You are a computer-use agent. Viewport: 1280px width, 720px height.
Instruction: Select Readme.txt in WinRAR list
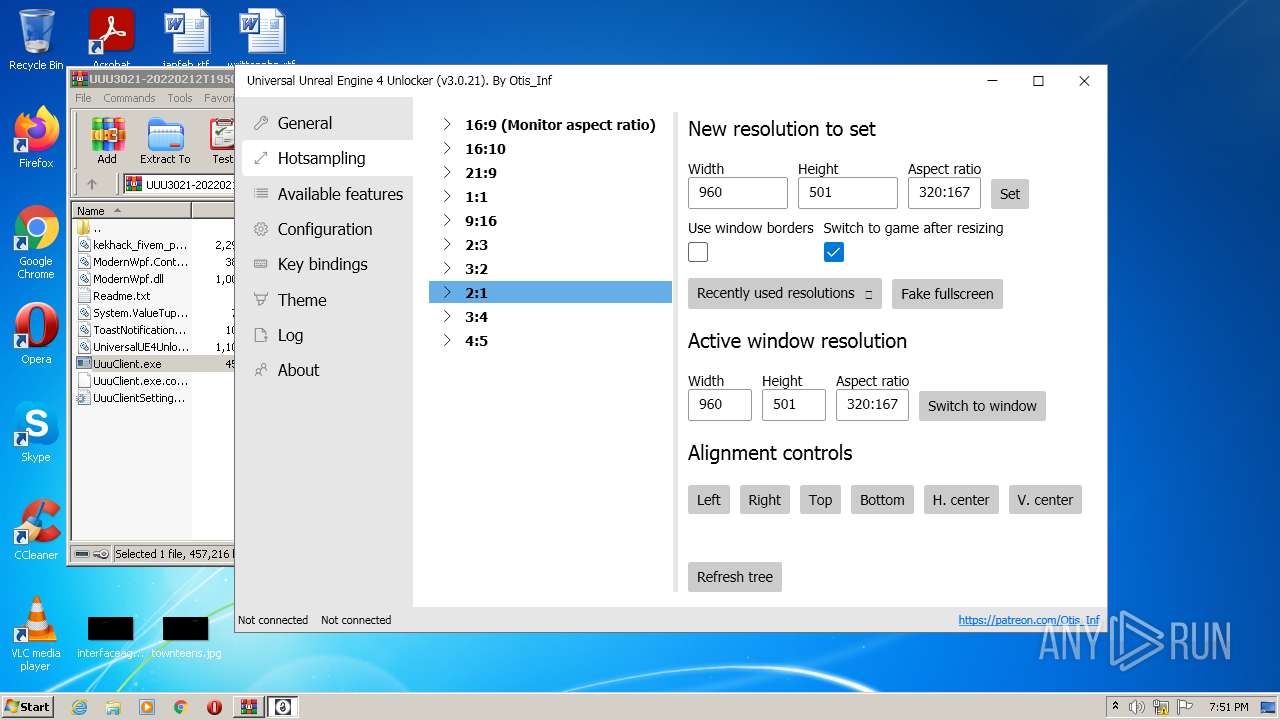coord(121,296)
